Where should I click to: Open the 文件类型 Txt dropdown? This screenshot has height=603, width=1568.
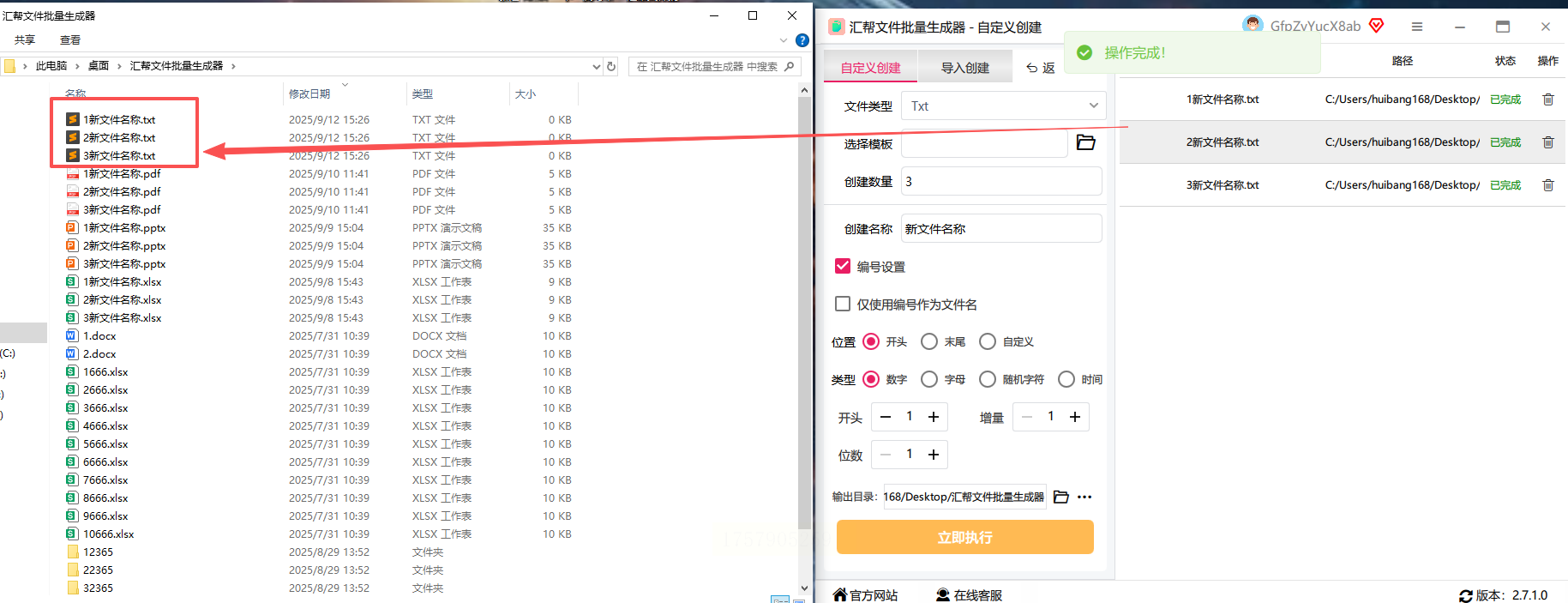(1004, 106)
